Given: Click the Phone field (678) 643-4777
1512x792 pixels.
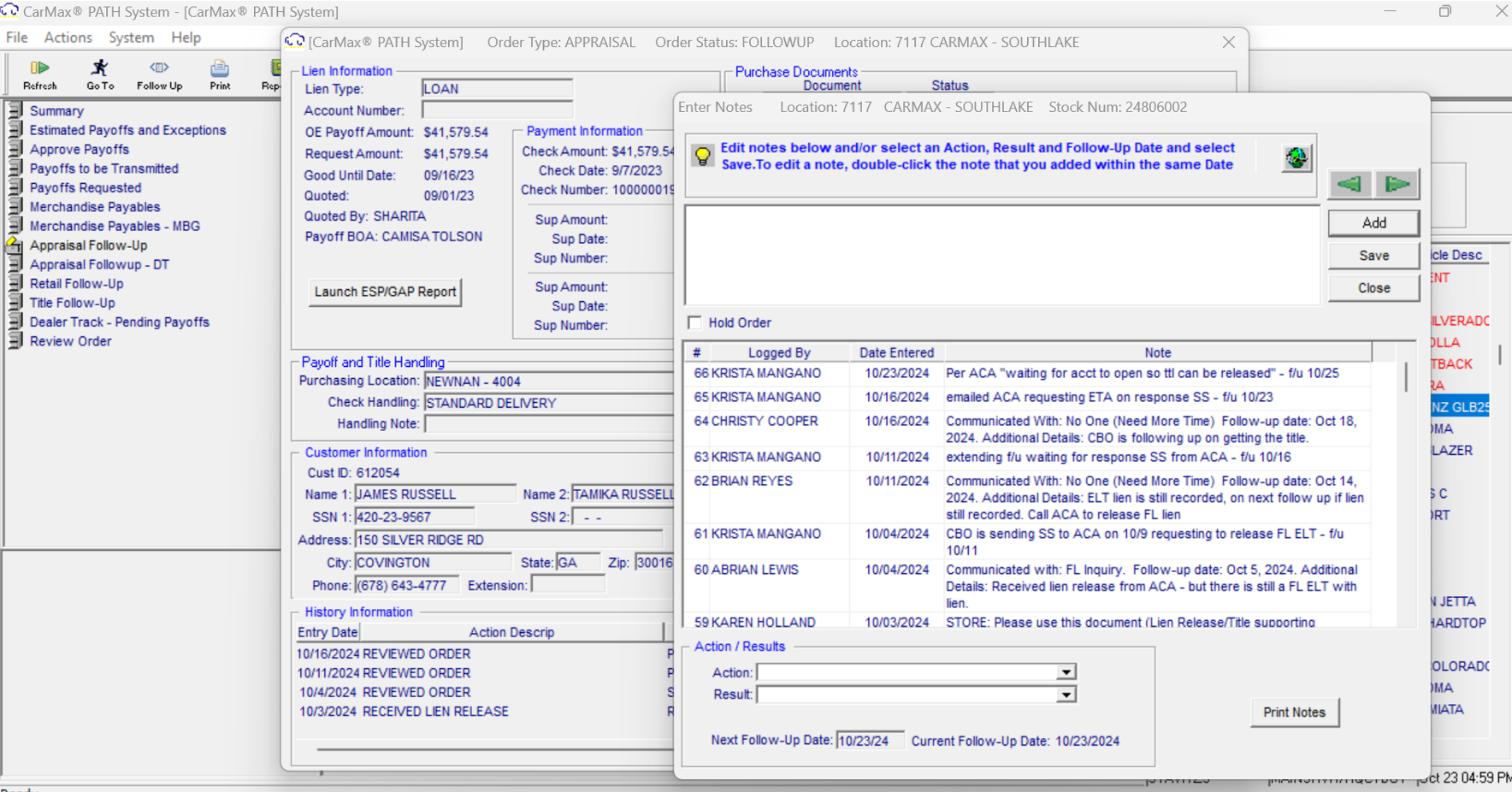Looking at the screenshot, I should coord(407,586).
